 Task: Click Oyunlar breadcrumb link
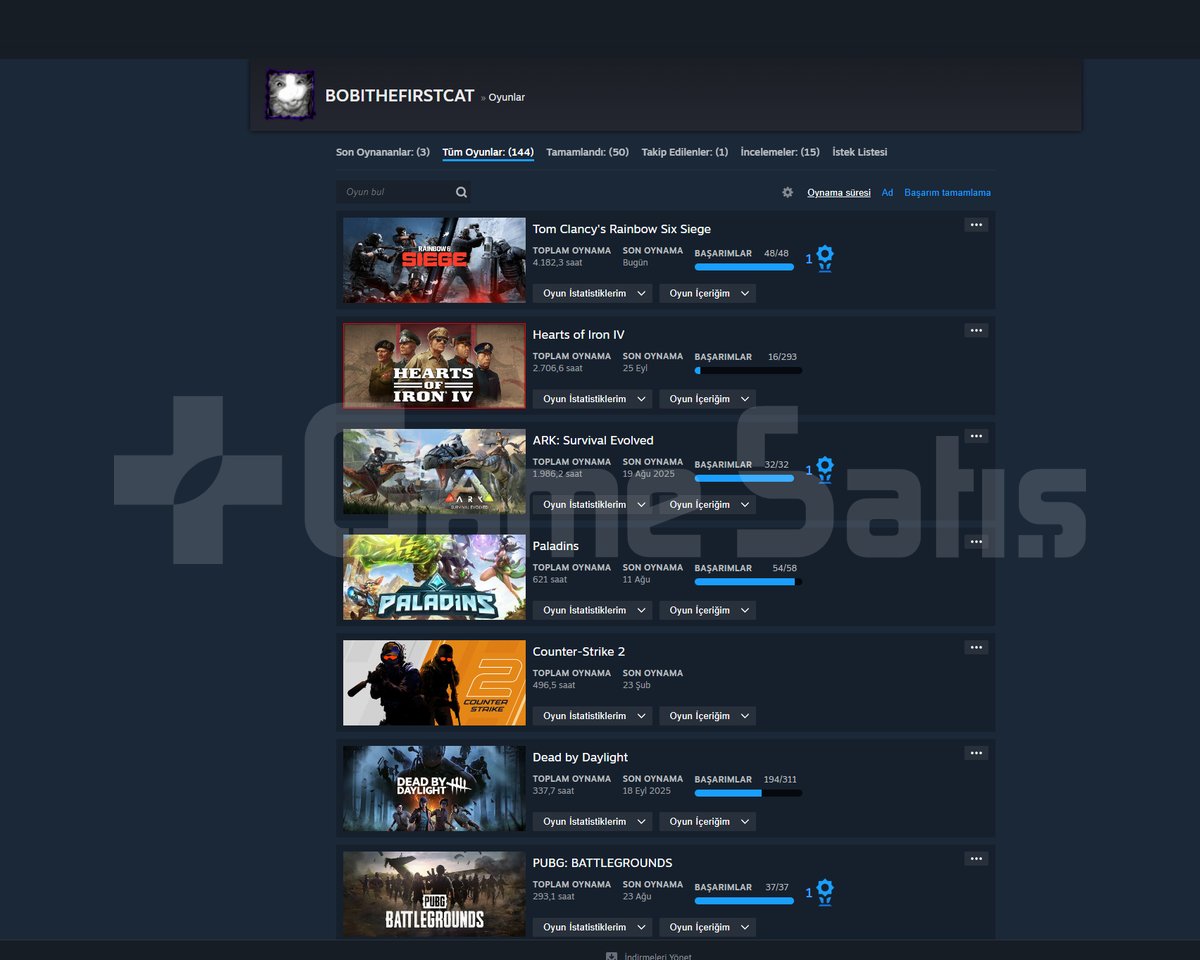click(506, 97)
